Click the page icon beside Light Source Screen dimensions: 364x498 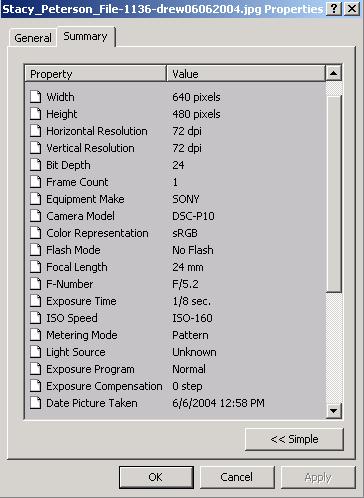[36, 352]
